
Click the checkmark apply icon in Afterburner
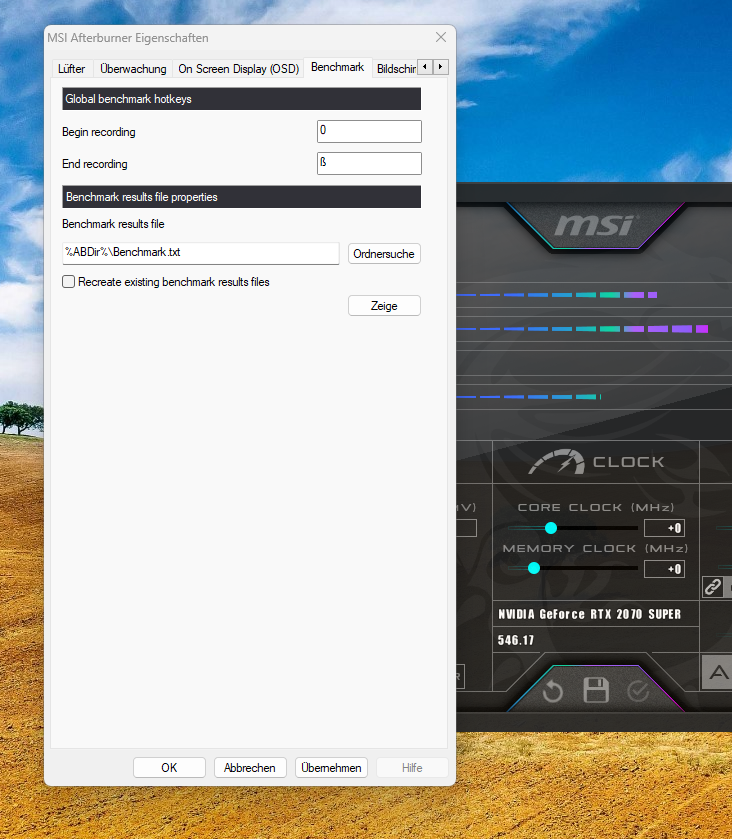[x=638, y=691]
